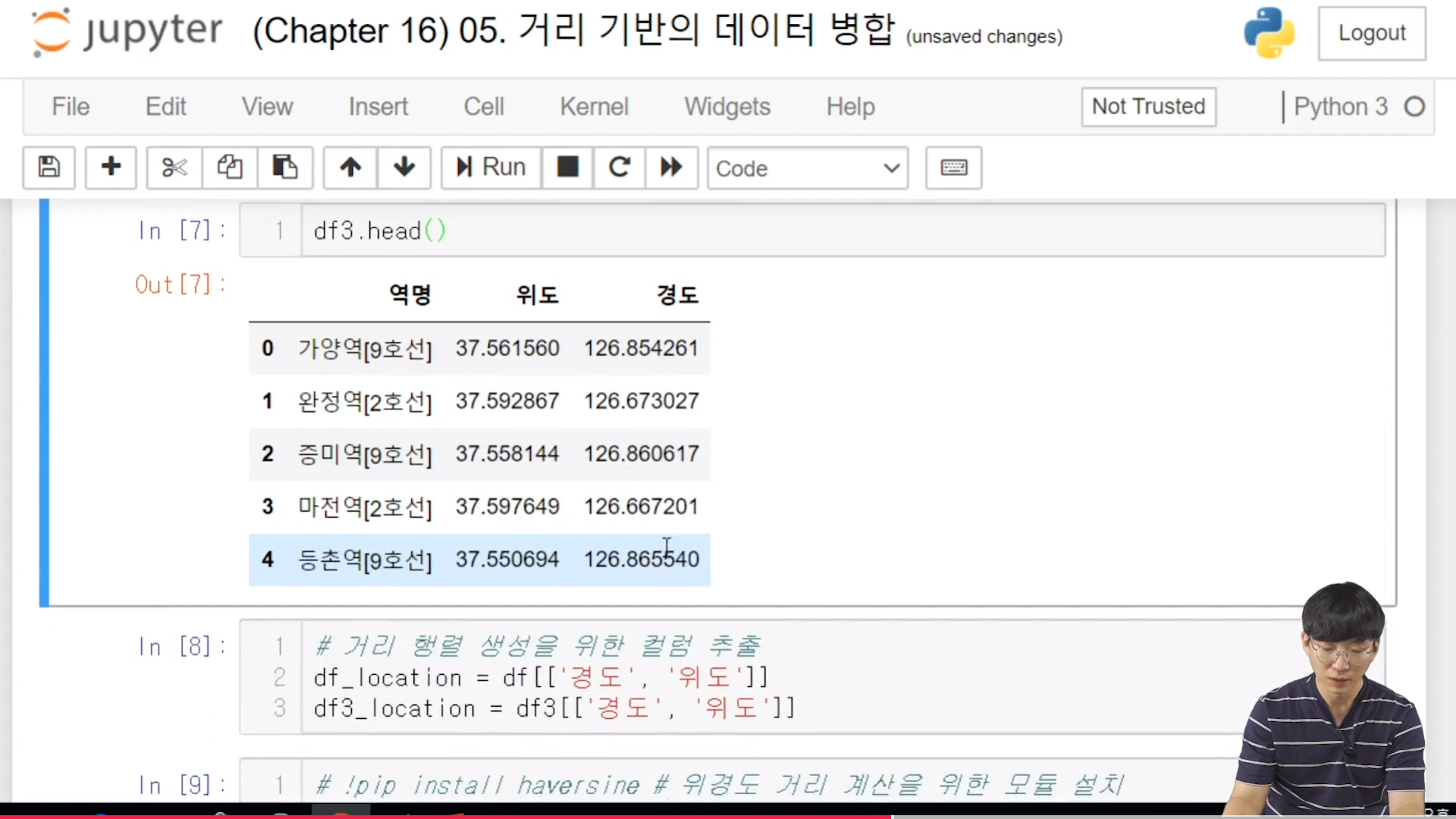Restart the kernel circular arrow icon
The image size is (1456, 819).
[620, 167]
